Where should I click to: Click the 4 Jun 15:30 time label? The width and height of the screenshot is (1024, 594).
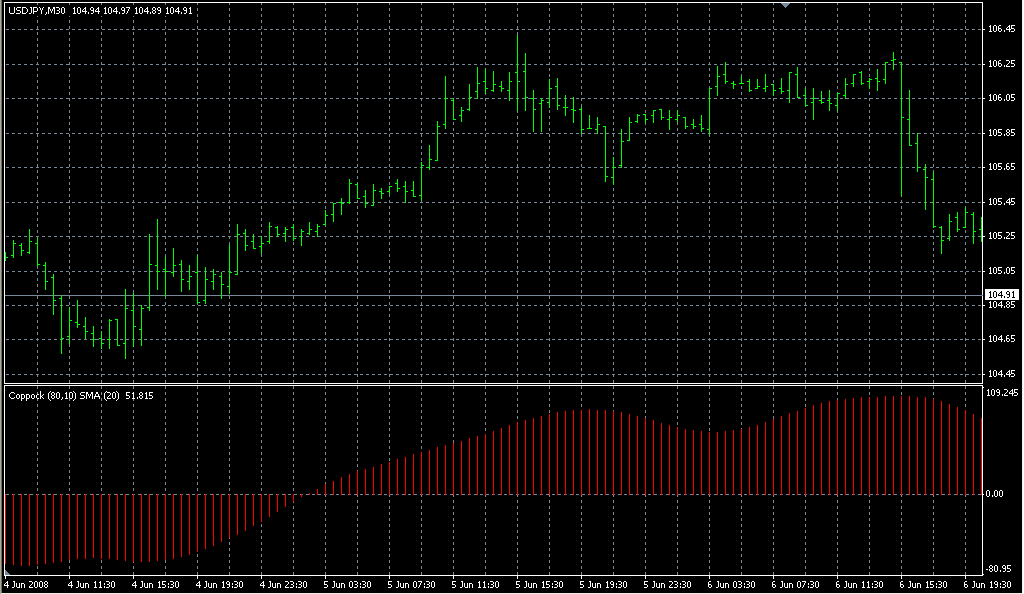tap(155, 585)
